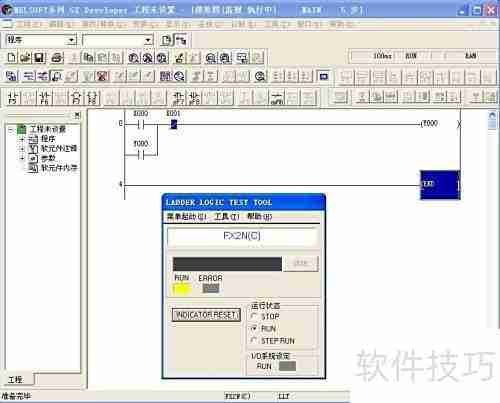Image resolution: width=500 pixels, height=403 pixels.
Task: Open Find device toolbar icon
Action: tap(134, 58)
